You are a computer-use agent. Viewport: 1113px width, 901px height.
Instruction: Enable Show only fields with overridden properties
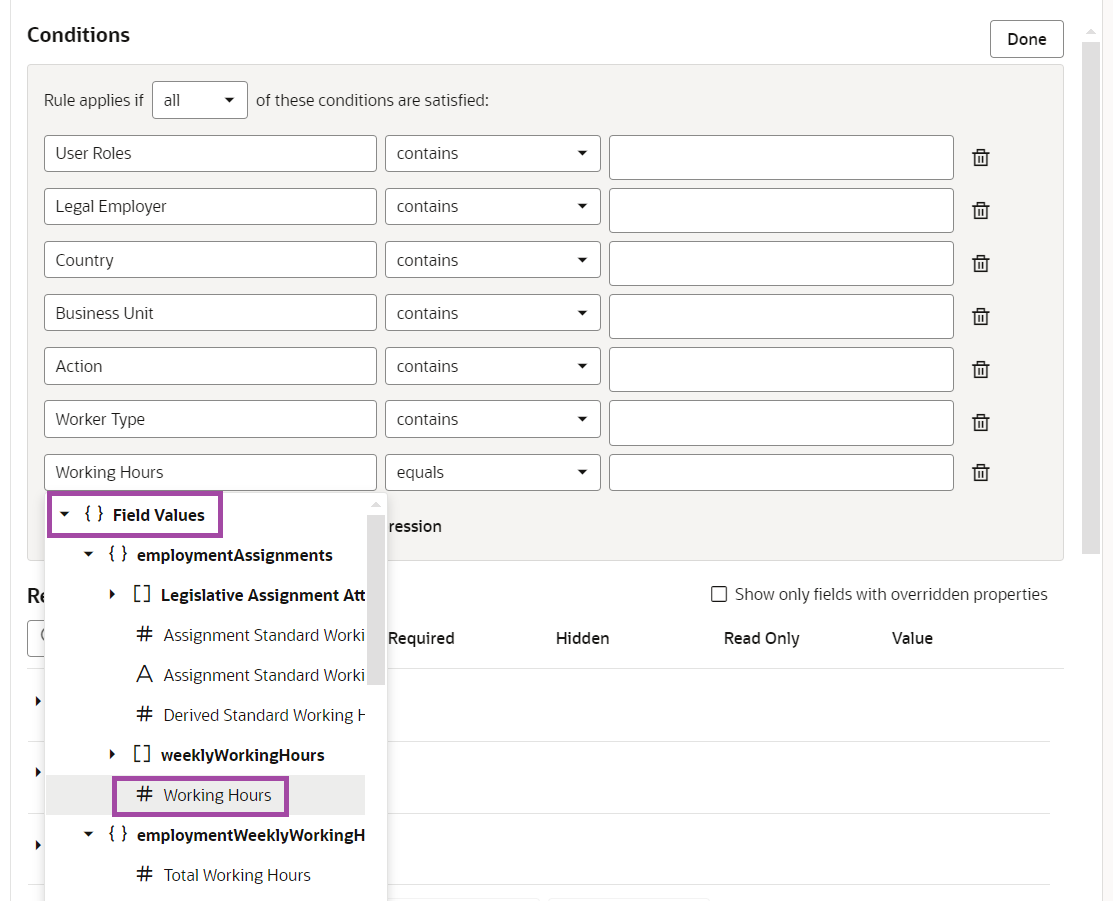[x=718, y=594]
